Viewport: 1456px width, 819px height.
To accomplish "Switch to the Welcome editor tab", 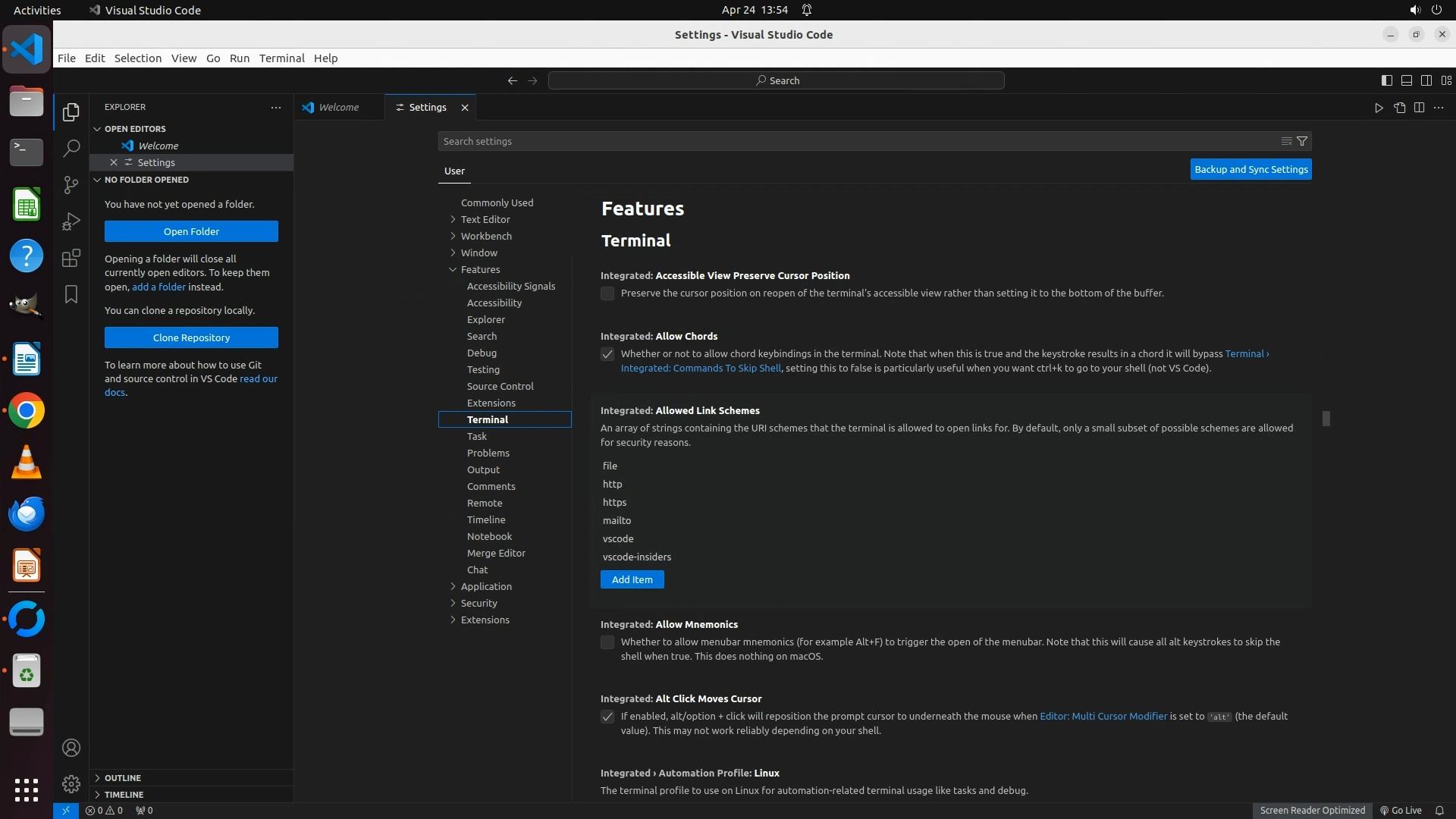I will tap(338, 108).
